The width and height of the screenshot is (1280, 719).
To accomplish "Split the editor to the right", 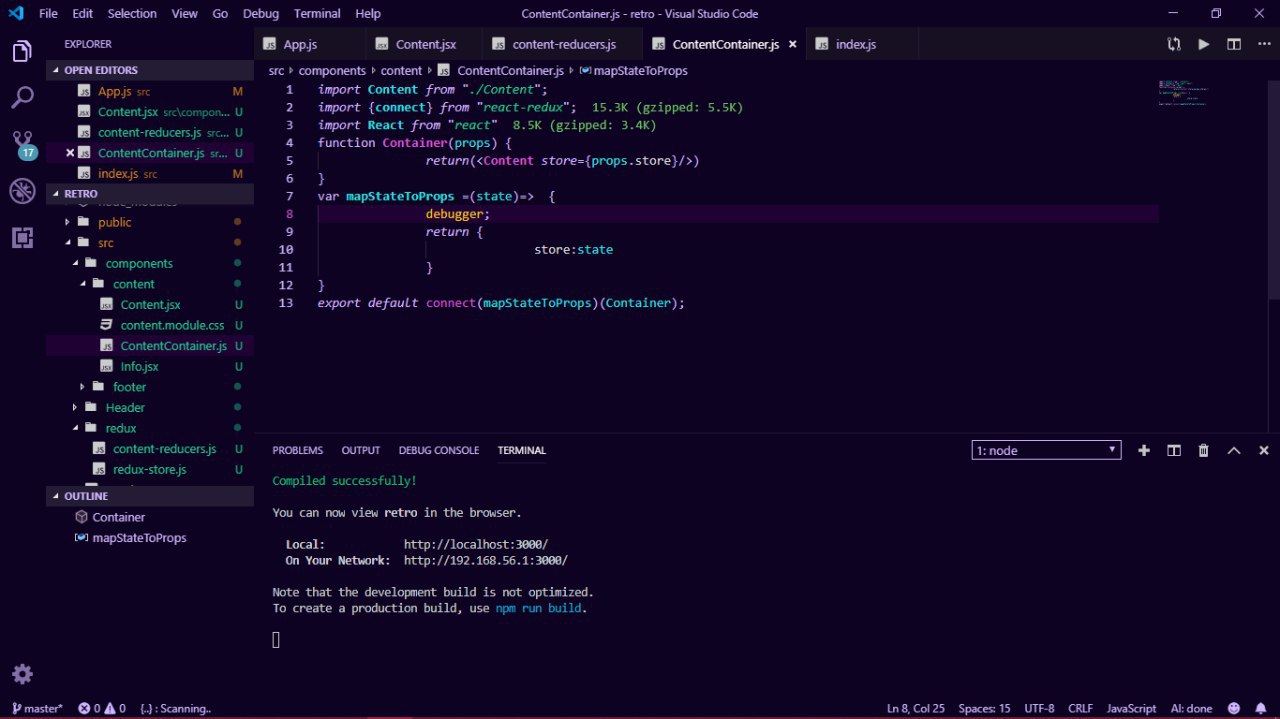I will tap(1234, 44).
